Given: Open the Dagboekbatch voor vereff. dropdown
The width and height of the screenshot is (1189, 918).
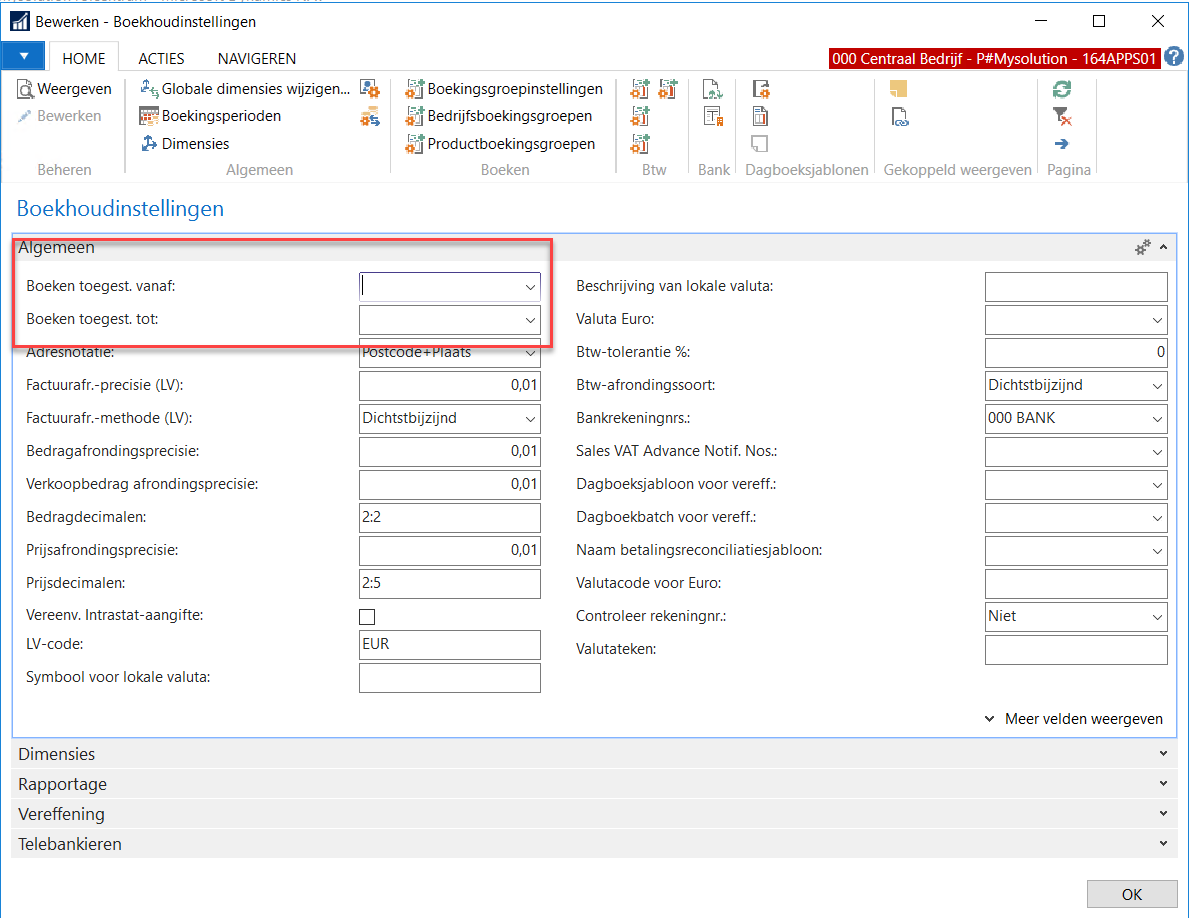Looking at the screenshot, I should (x=1157, y=519).
